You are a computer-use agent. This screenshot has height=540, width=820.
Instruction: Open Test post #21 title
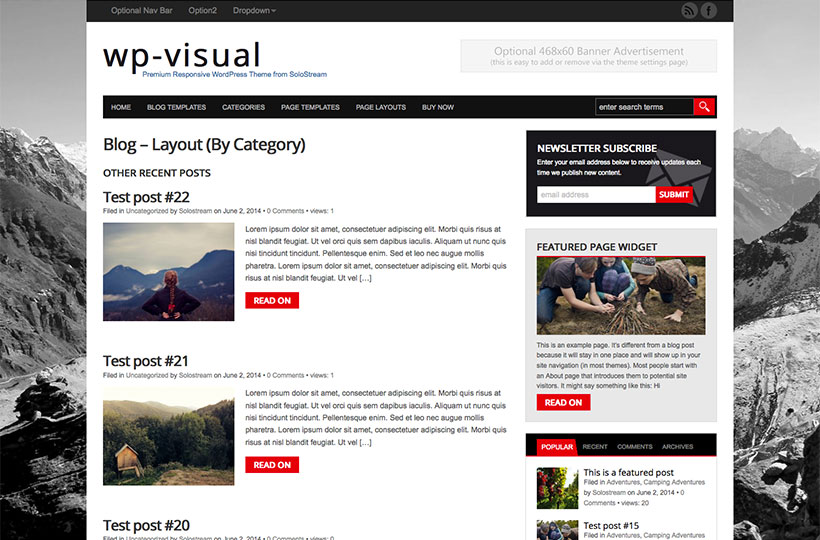(x=145, y=361)
